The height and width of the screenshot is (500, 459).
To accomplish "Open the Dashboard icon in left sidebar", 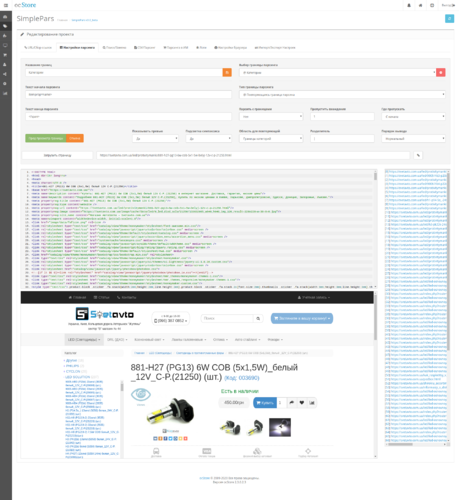I will pyautogui.click(x=5, y=16).
